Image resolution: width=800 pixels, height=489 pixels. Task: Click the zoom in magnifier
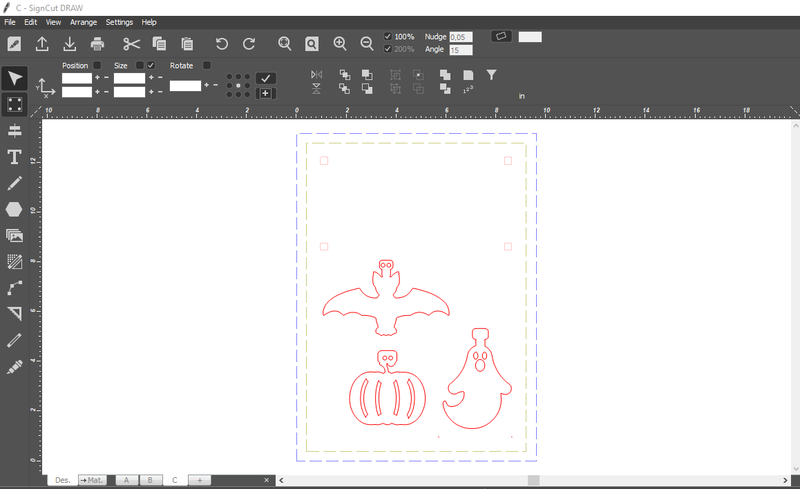(340, 44)
